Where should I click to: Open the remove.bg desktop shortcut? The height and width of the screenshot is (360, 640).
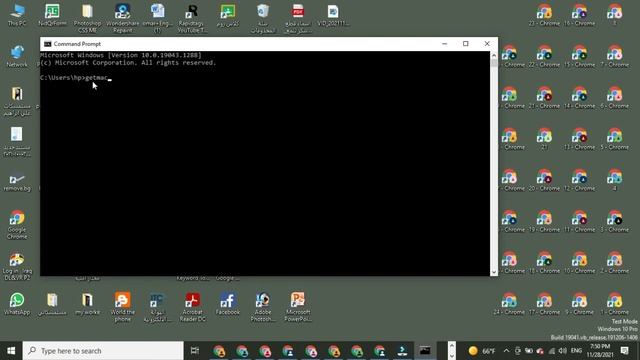[17, 182]
